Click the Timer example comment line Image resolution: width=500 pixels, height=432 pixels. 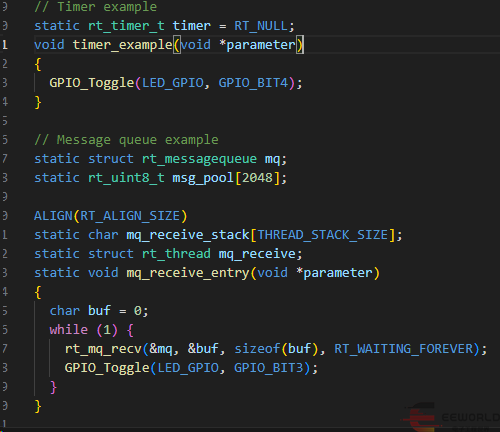(96, 7)
